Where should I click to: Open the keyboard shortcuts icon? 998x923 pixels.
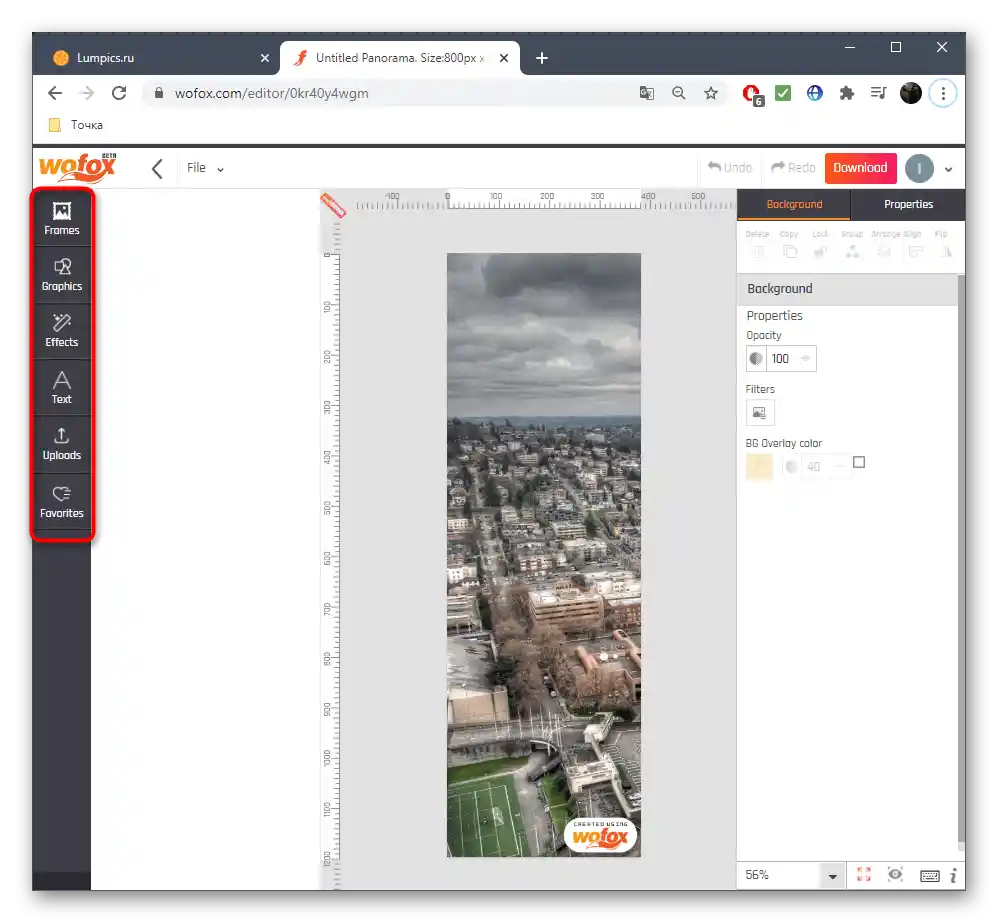pyautogui.click(x=929, y=876)
